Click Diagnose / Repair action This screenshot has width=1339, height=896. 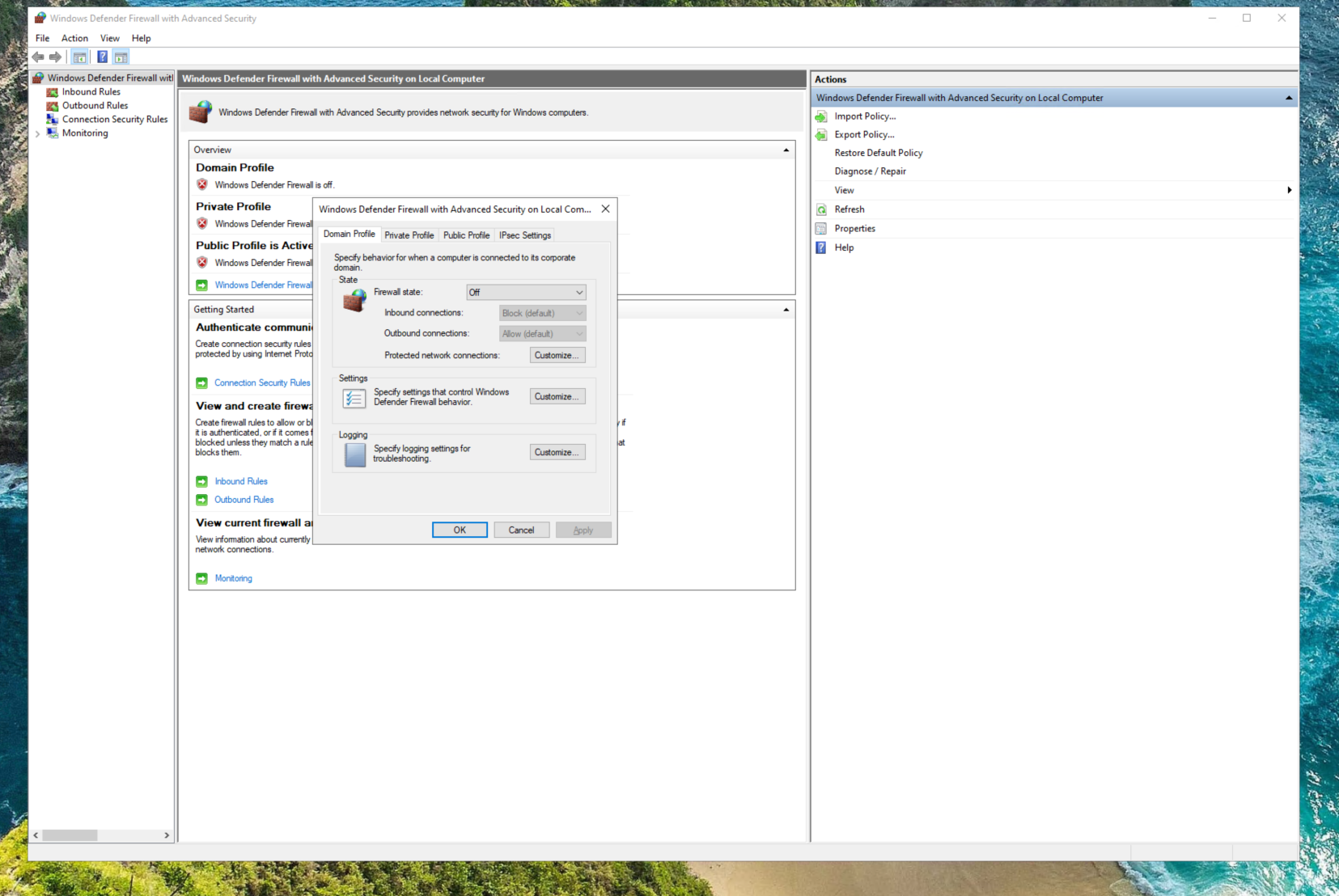pos(871,171)
